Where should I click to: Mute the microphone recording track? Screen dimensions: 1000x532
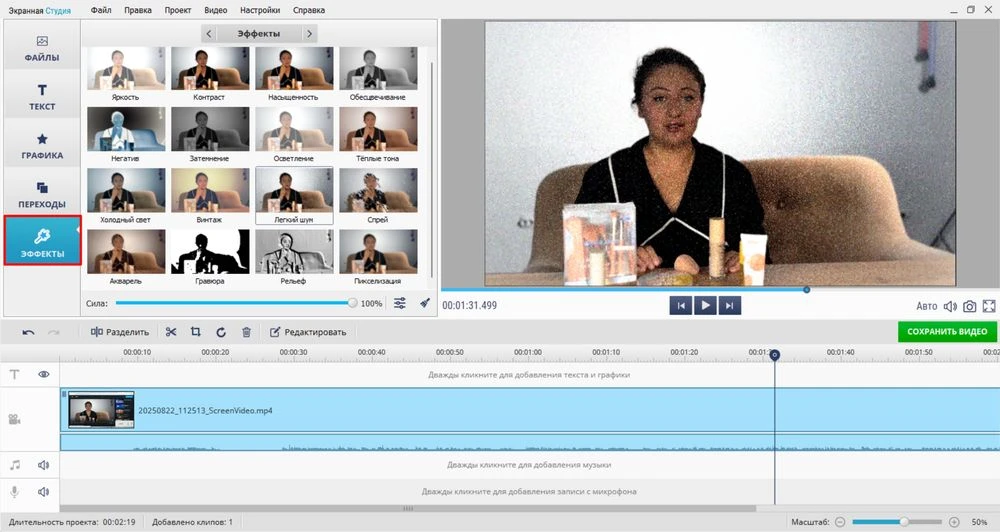tap(44, 492)
